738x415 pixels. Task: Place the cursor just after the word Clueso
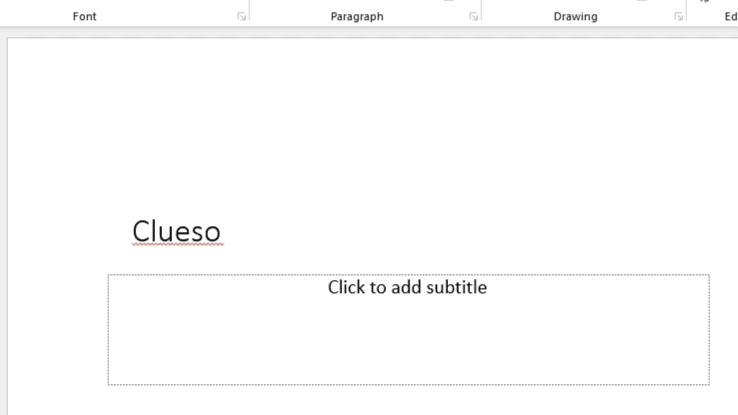[222, 231]
